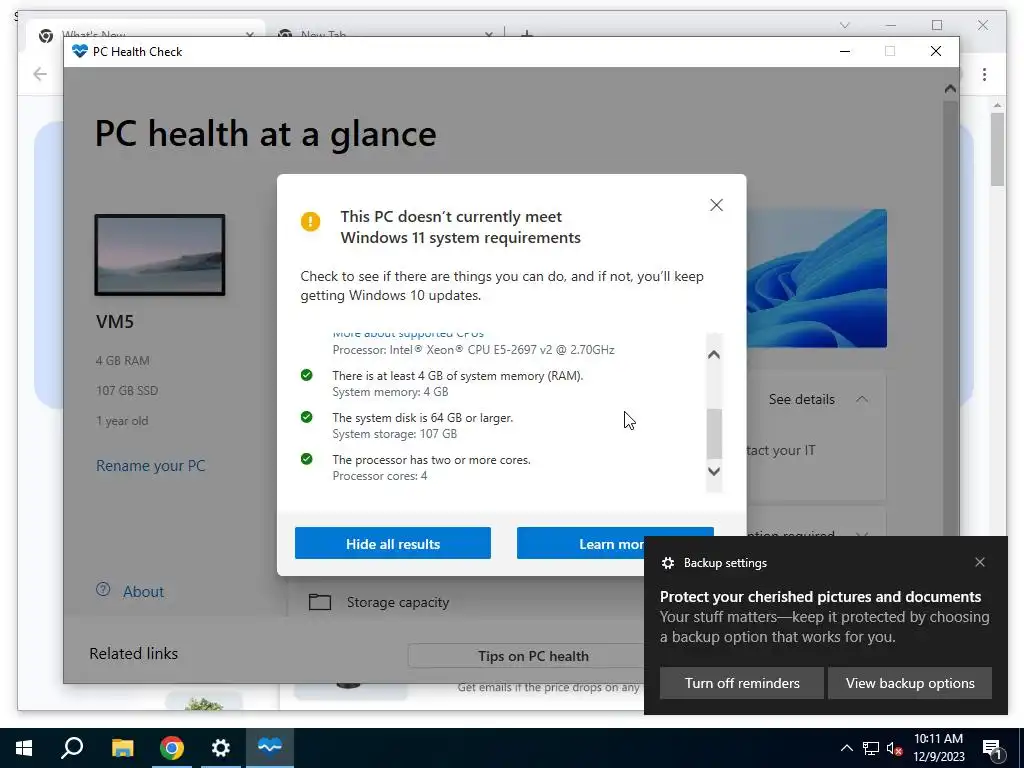Image resolution: width=1024 pixels, height=768 pixels.
Task: Click View backup options button
Action: click(910, 683)
